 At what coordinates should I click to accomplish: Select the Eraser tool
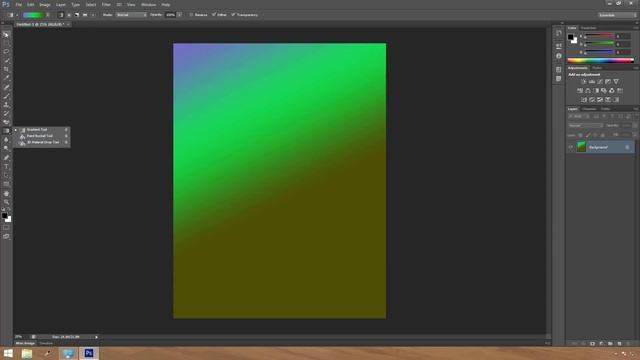click(x=6, y=122)
